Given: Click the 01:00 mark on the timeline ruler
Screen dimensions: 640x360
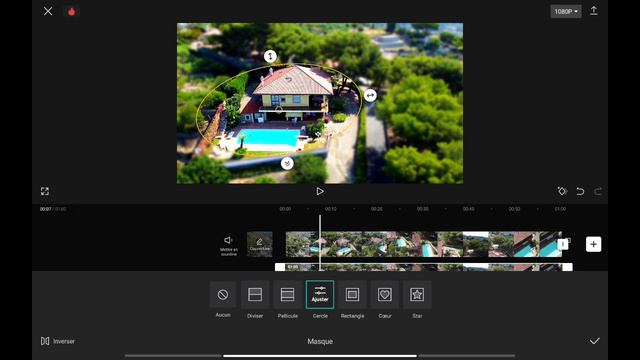Looking at the screenshot, I should coord(560,209).
